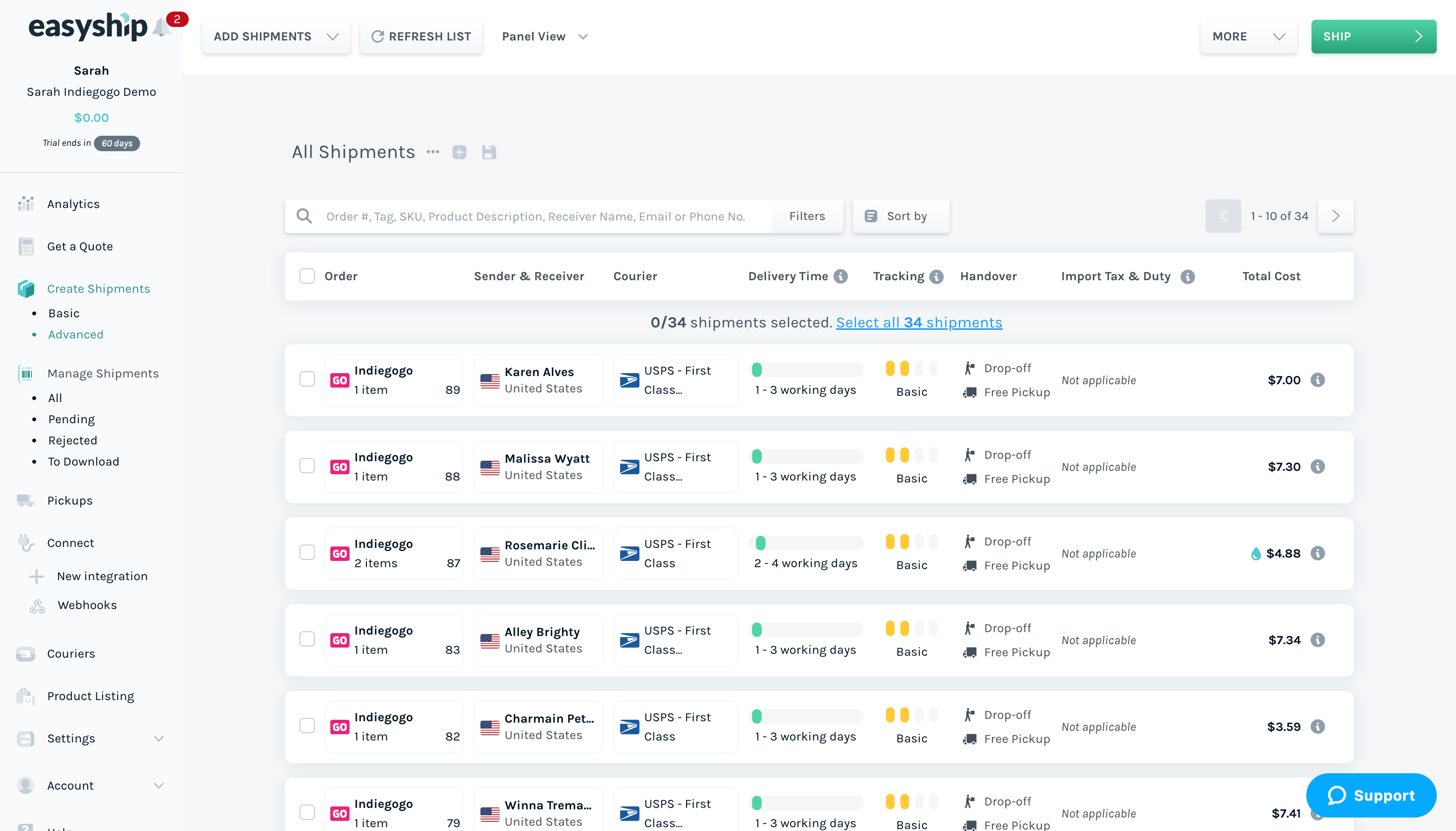Viewport: 1456px width, 831px height.
Task: Click cost info icon for $7.30 shipment
Action: pos(1317,467)
